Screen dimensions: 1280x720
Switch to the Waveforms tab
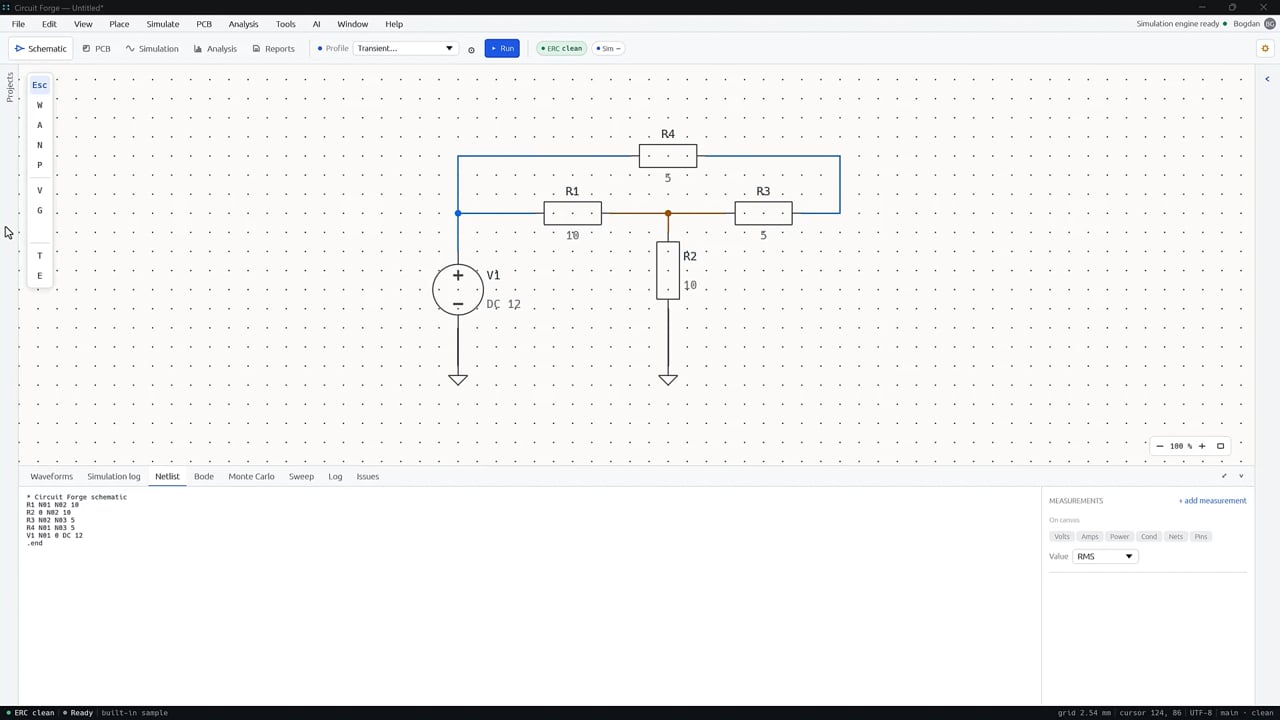point(51,476)
